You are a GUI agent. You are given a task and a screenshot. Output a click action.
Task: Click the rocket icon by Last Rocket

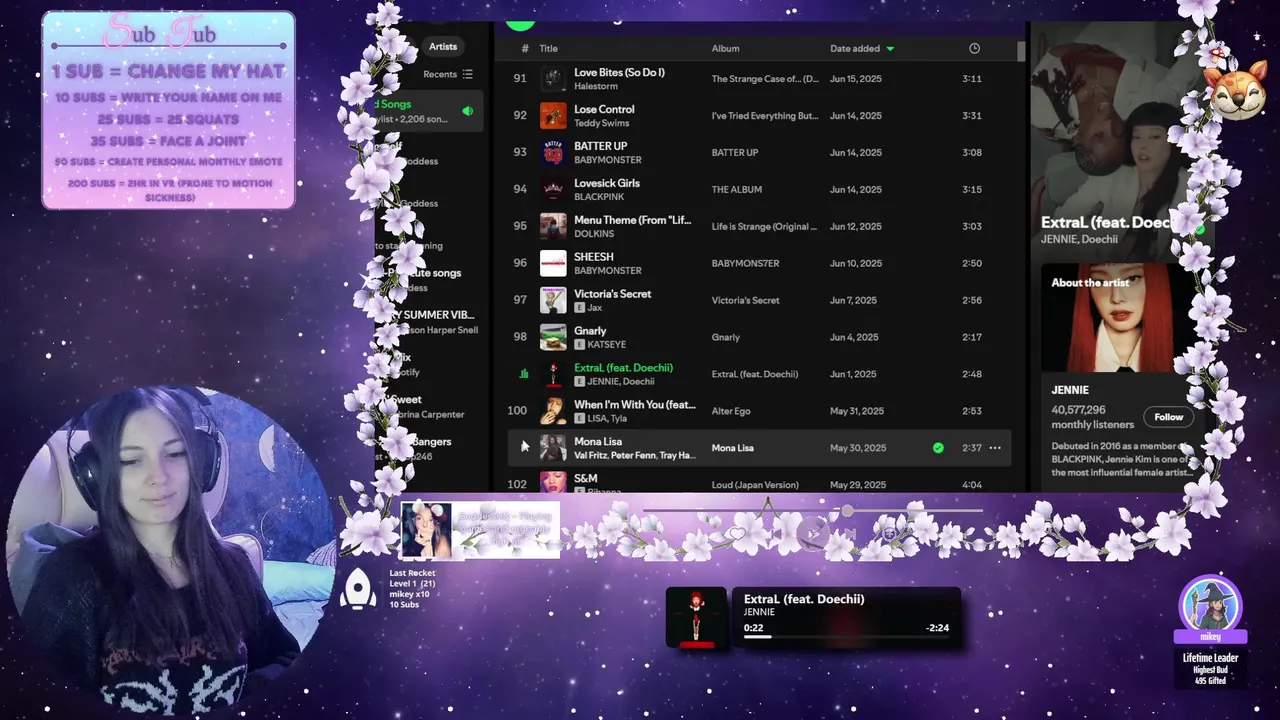[358, 589]
